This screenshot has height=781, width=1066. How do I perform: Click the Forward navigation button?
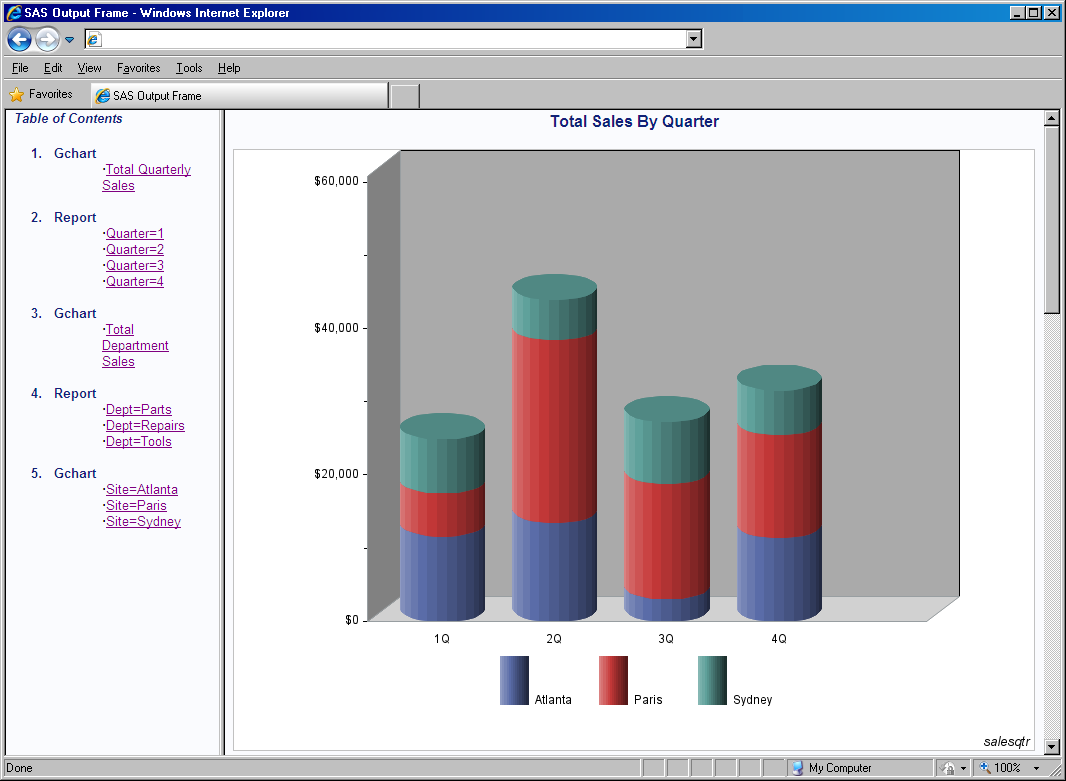[x=48, y=39]
